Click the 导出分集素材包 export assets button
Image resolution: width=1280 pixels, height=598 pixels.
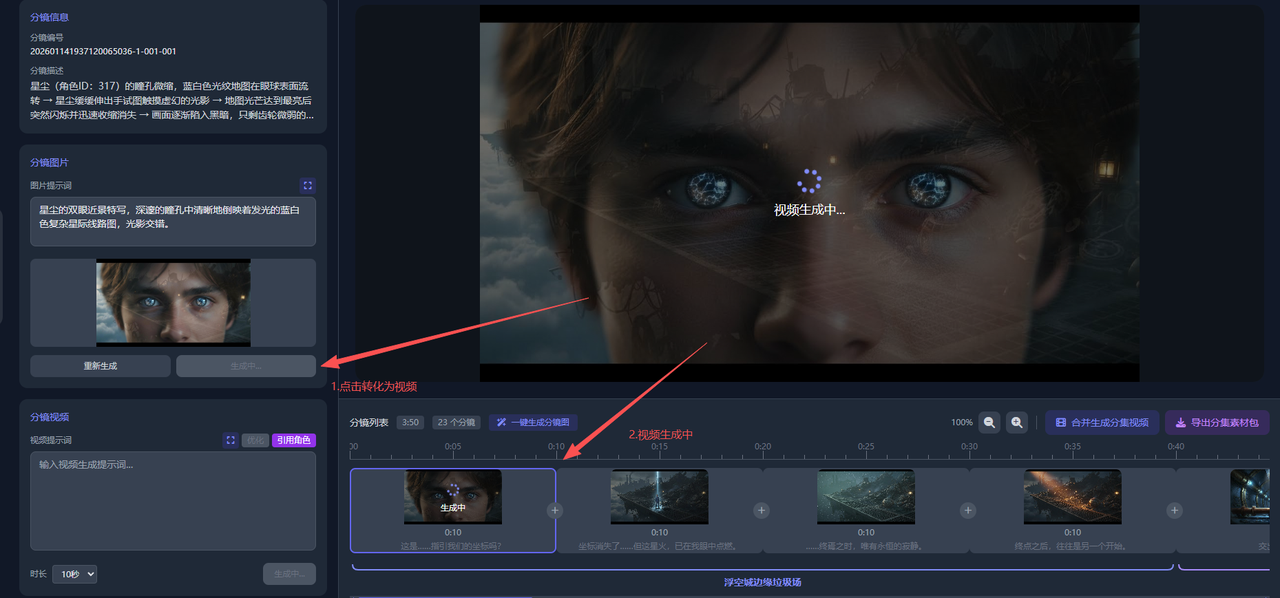tap(1217, 423)
